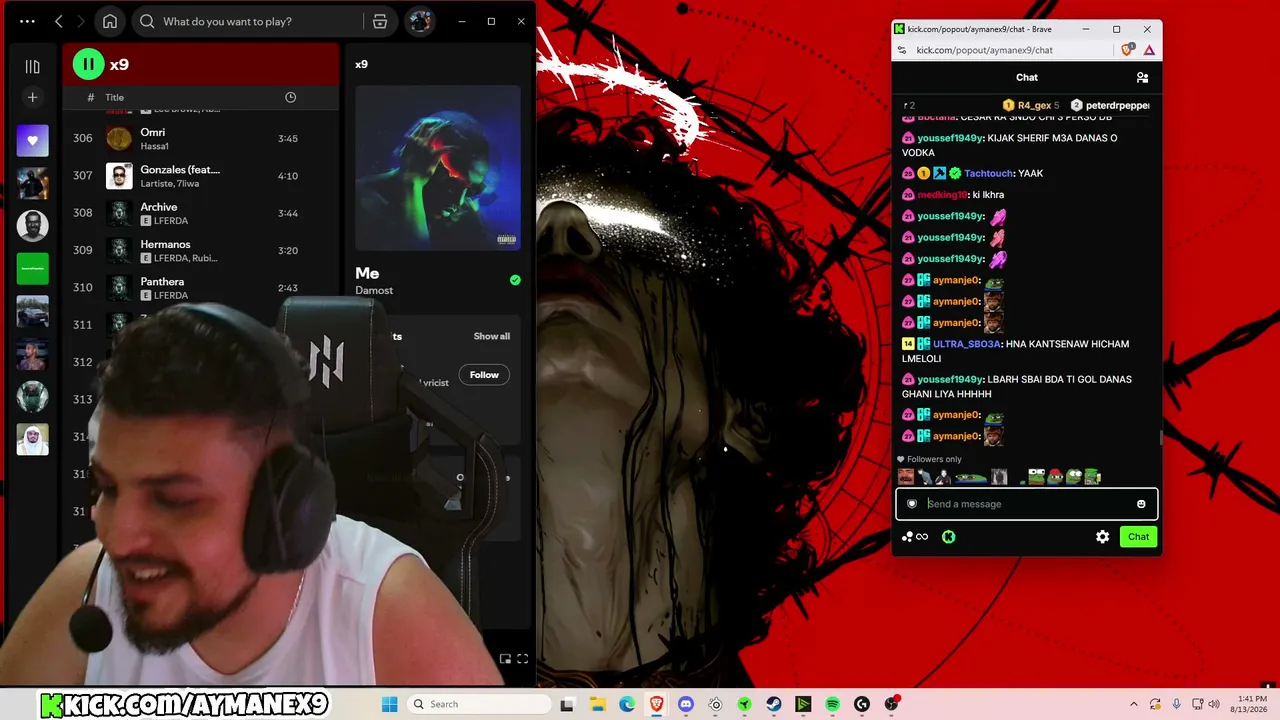1280x720 pixels.
Task: Go to Spotify Home
Action: coord(110,21)
